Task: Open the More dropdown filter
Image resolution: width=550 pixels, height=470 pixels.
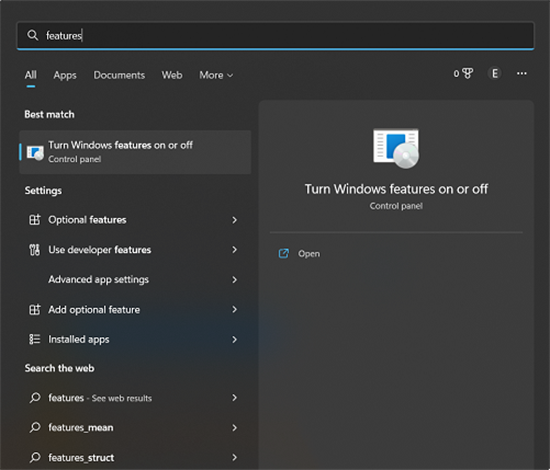Action: pos(216,75)
